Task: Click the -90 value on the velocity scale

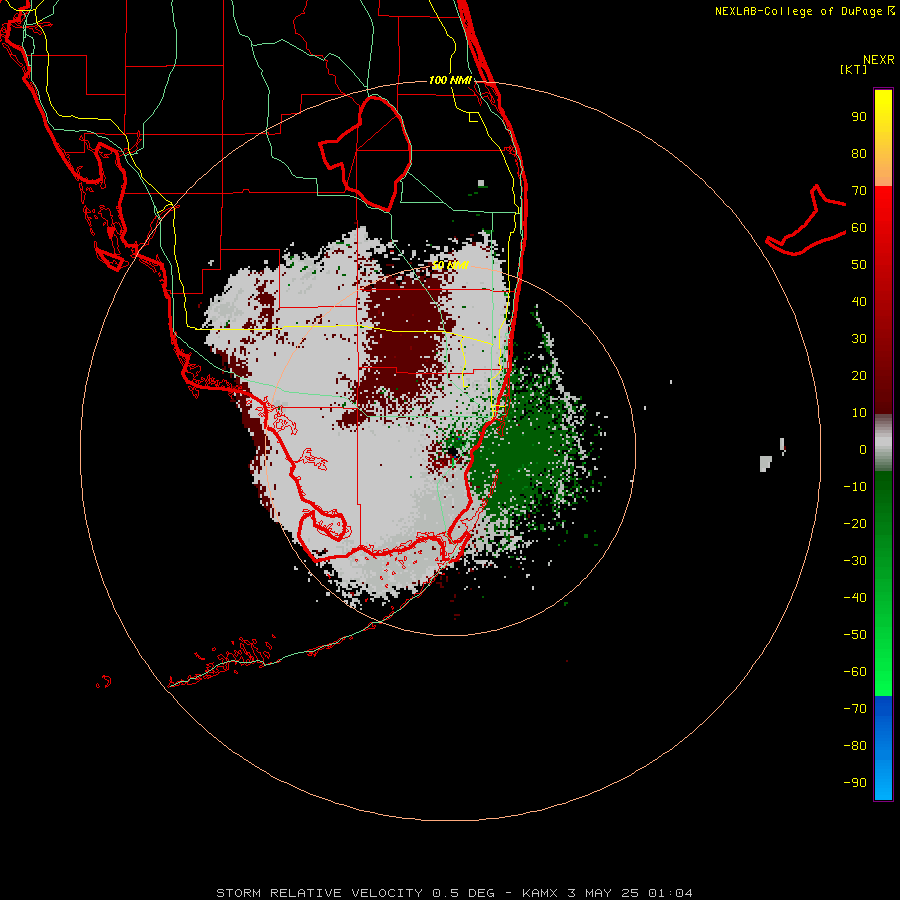Action: pos(855,783)
